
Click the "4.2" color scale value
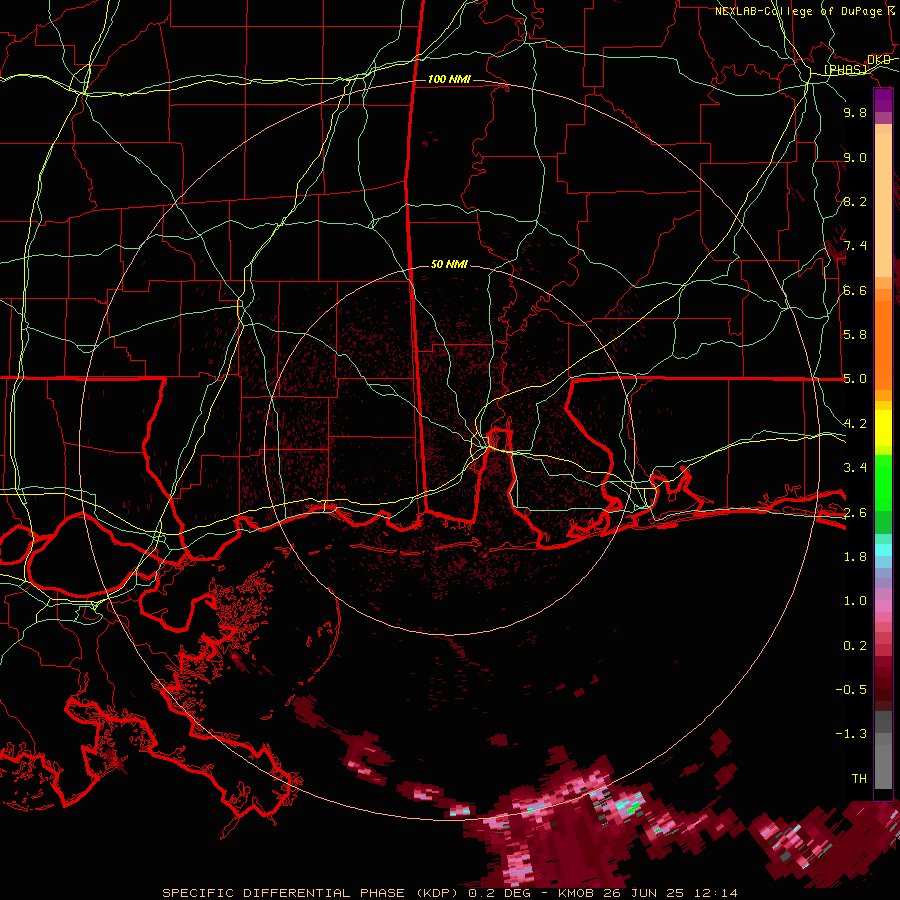pos(855,424)
